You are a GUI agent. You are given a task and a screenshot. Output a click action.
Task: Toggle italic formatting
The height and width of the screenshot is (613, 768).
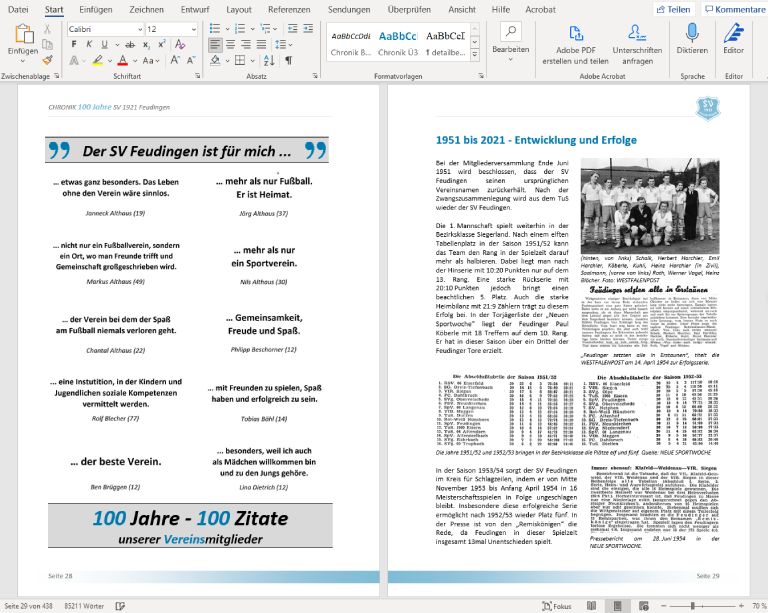point(89,45)
